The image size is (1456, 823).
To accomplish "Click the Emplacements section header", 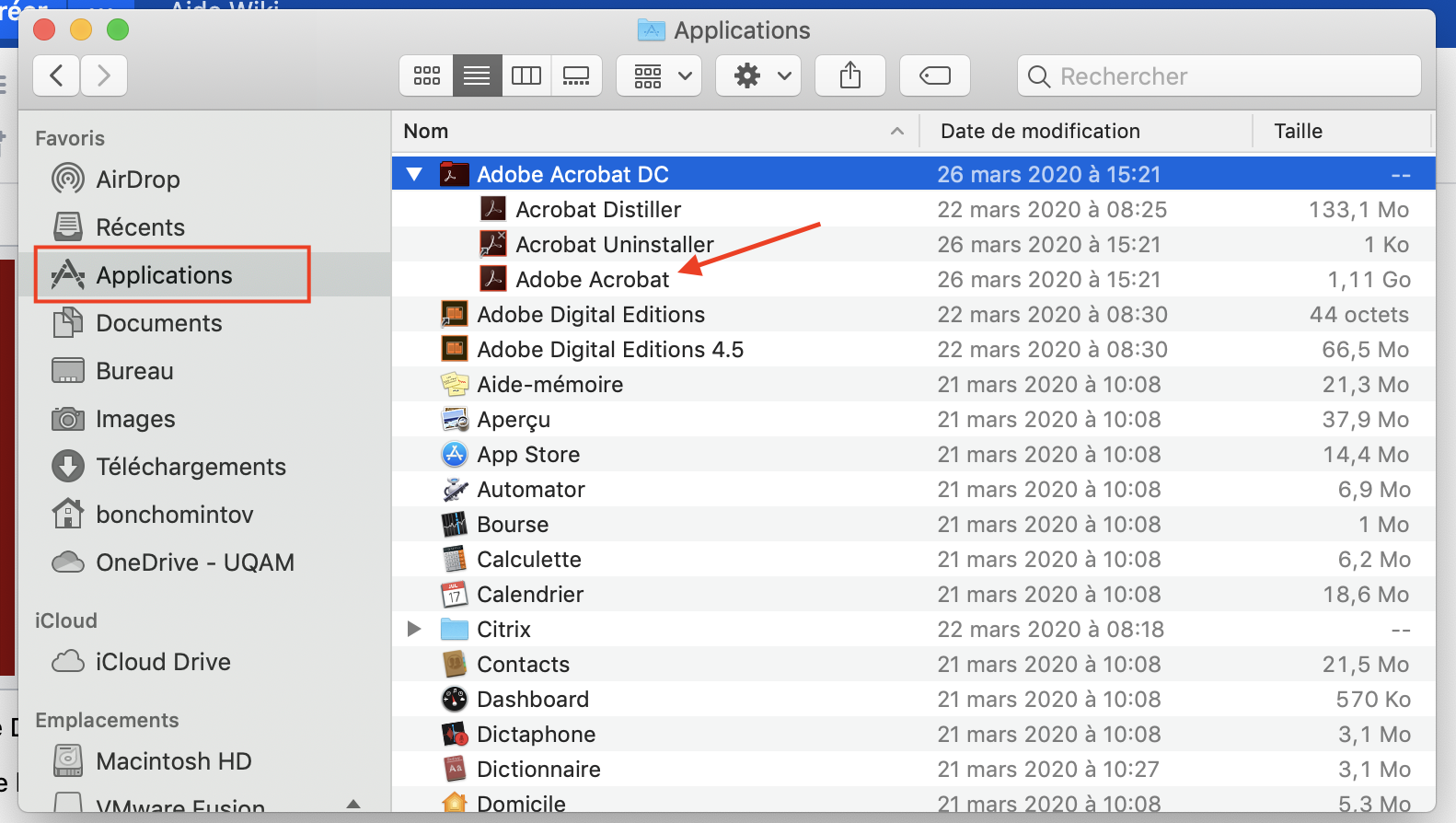I will [107, 720].
